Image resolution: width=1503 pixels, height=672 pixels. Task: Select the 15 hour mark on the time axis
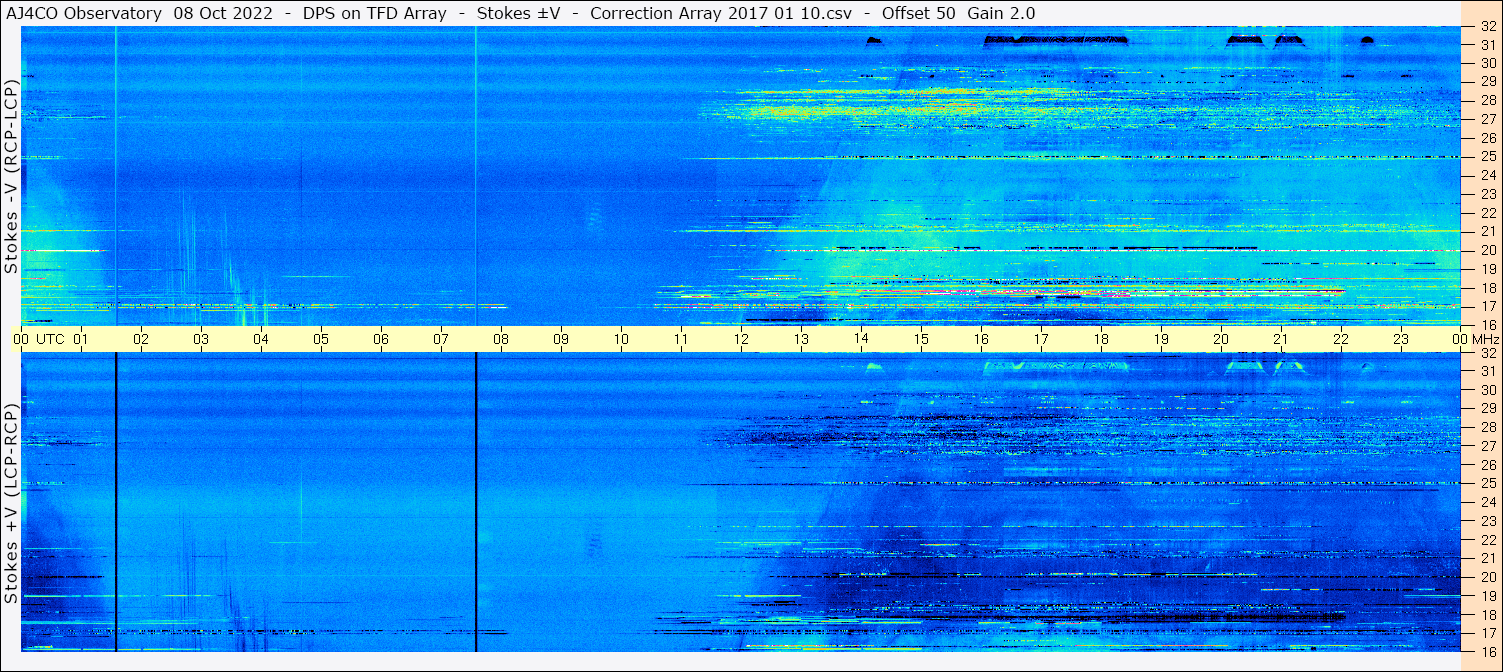click(921, 339)
